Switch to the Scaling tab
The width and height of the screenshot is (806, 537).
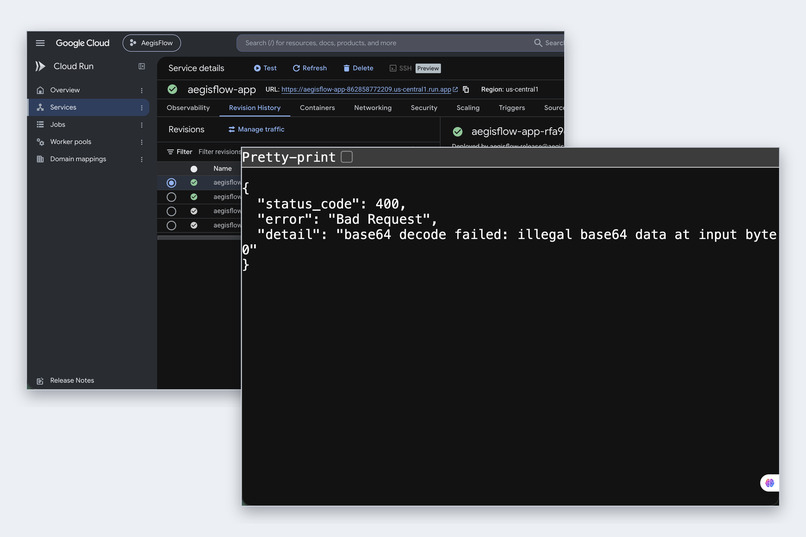tap(468, 108)
